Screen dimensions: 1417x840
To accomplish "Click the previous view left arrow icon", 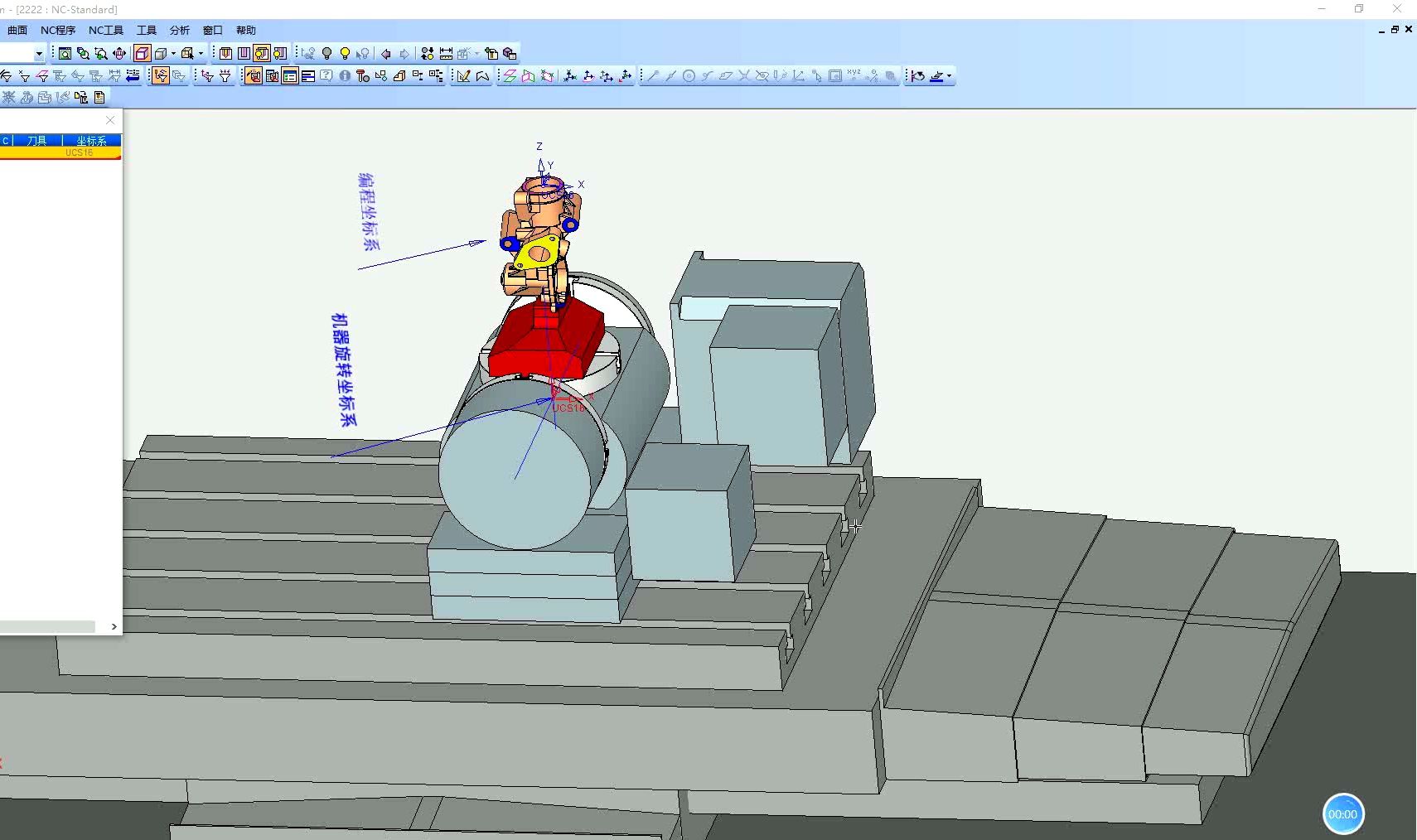I will 385,54.
